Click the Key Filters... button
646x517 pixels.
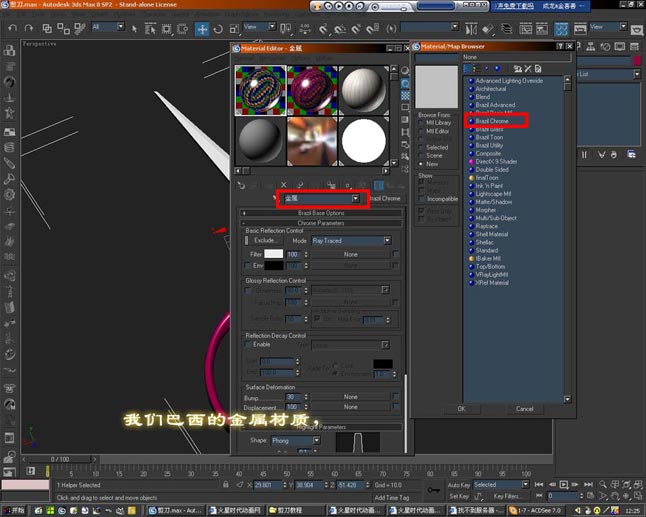pyautogui.click(x=506, y=496)
